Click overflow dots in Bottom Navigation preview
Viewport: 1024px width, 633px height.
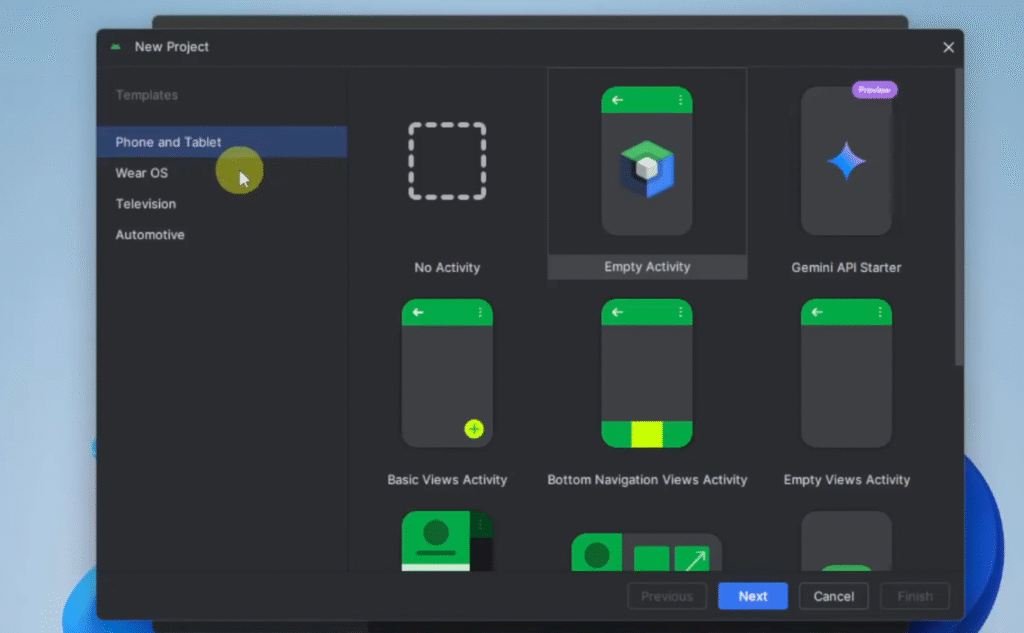click(x=680, y=312)
